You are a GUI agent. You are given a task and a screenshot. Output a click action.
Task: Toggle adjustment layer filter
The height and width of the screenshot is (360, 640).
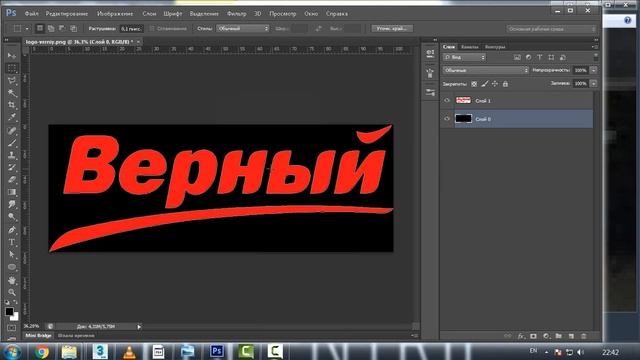(529, 58)
